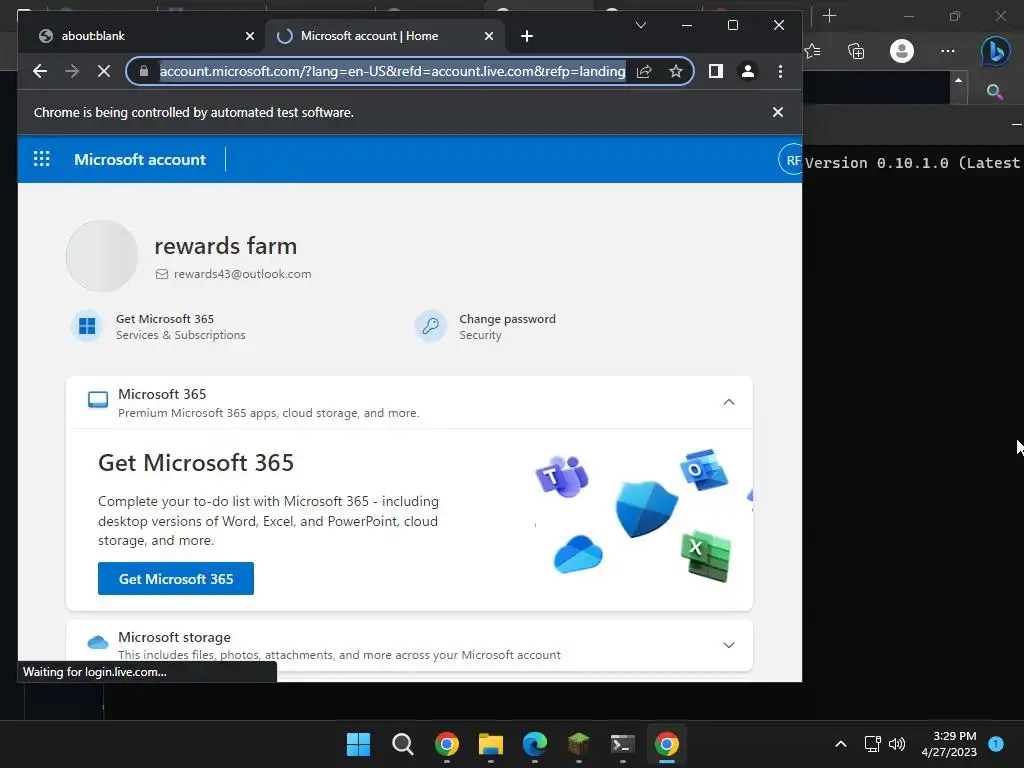The width and height of the screenshot is (1024, 768).
Task: Open new tab in Edge window
Action: point(829,16)
